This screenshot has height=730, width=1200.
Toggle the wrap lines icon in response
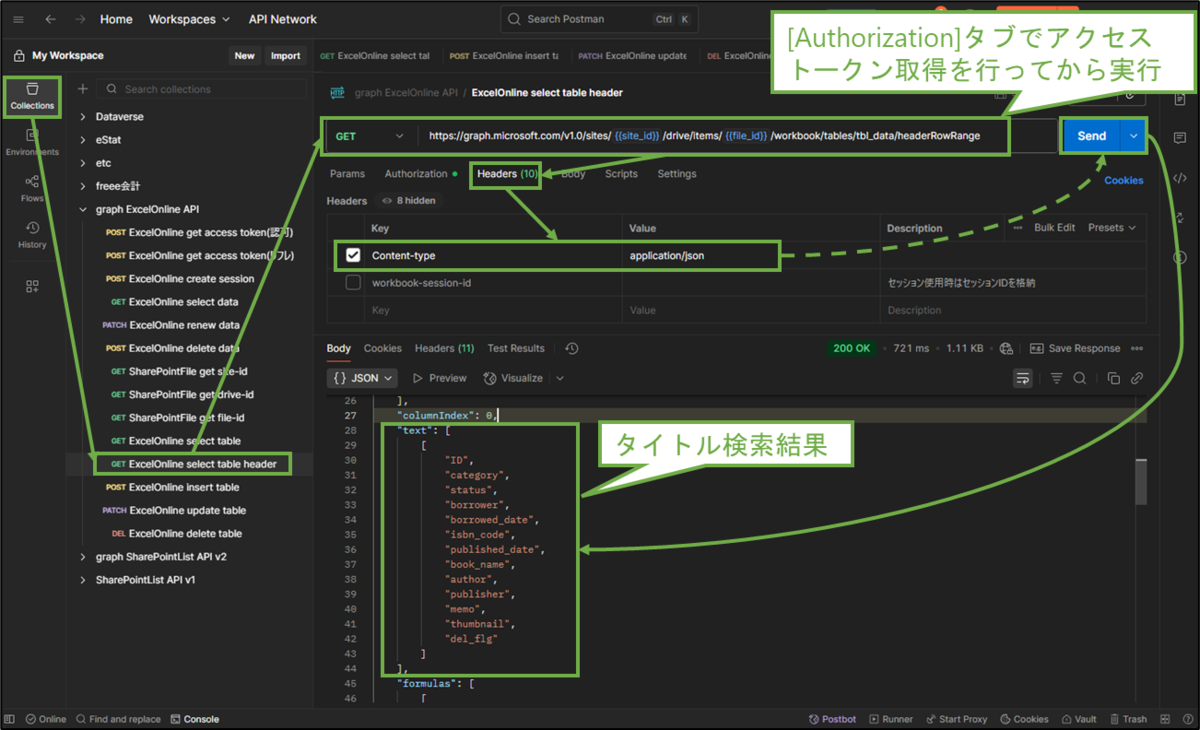point(1022,378)
